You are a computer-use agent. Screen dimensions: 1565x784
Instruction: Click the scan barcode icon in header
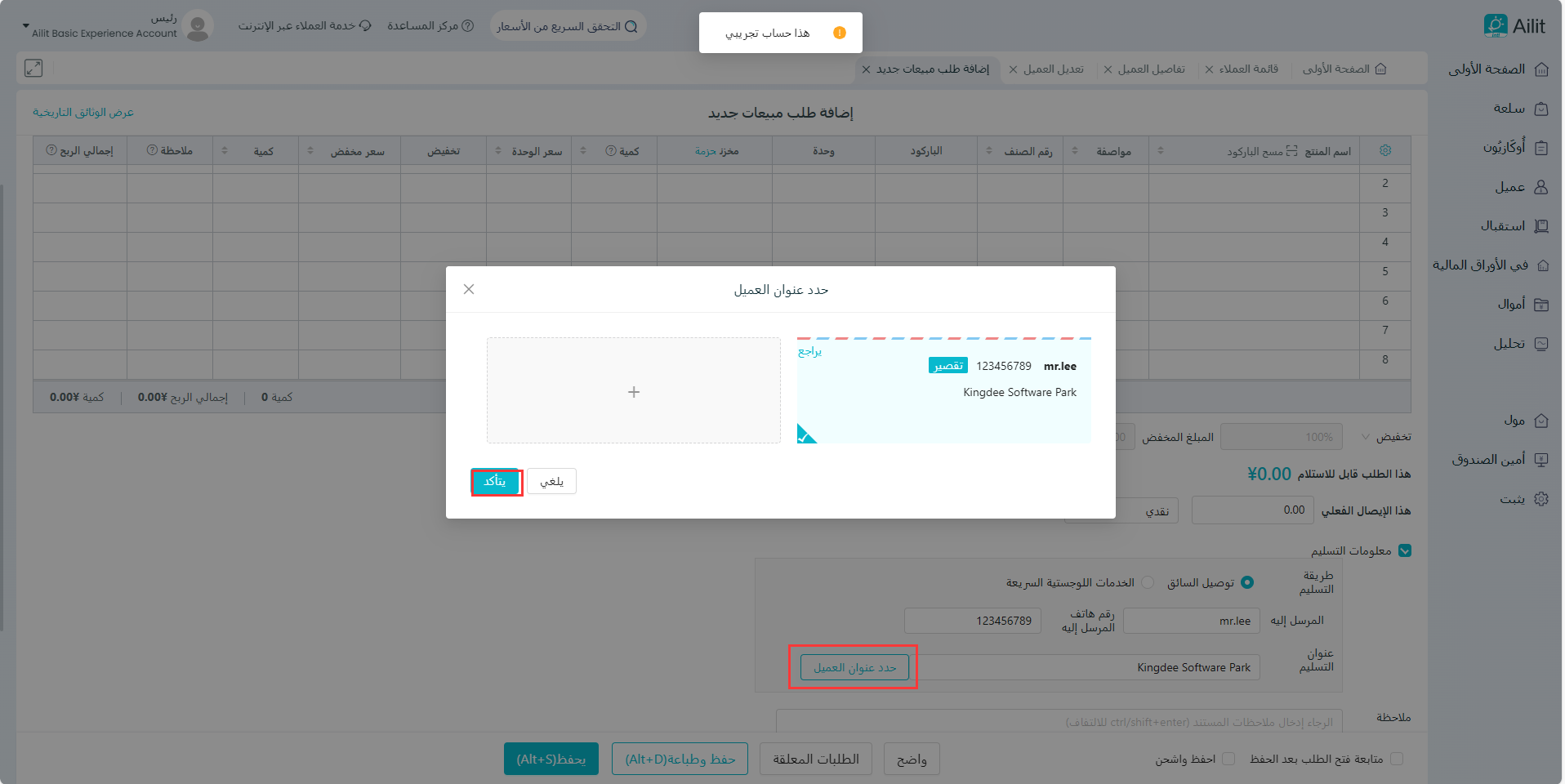tap(1291, 151)
